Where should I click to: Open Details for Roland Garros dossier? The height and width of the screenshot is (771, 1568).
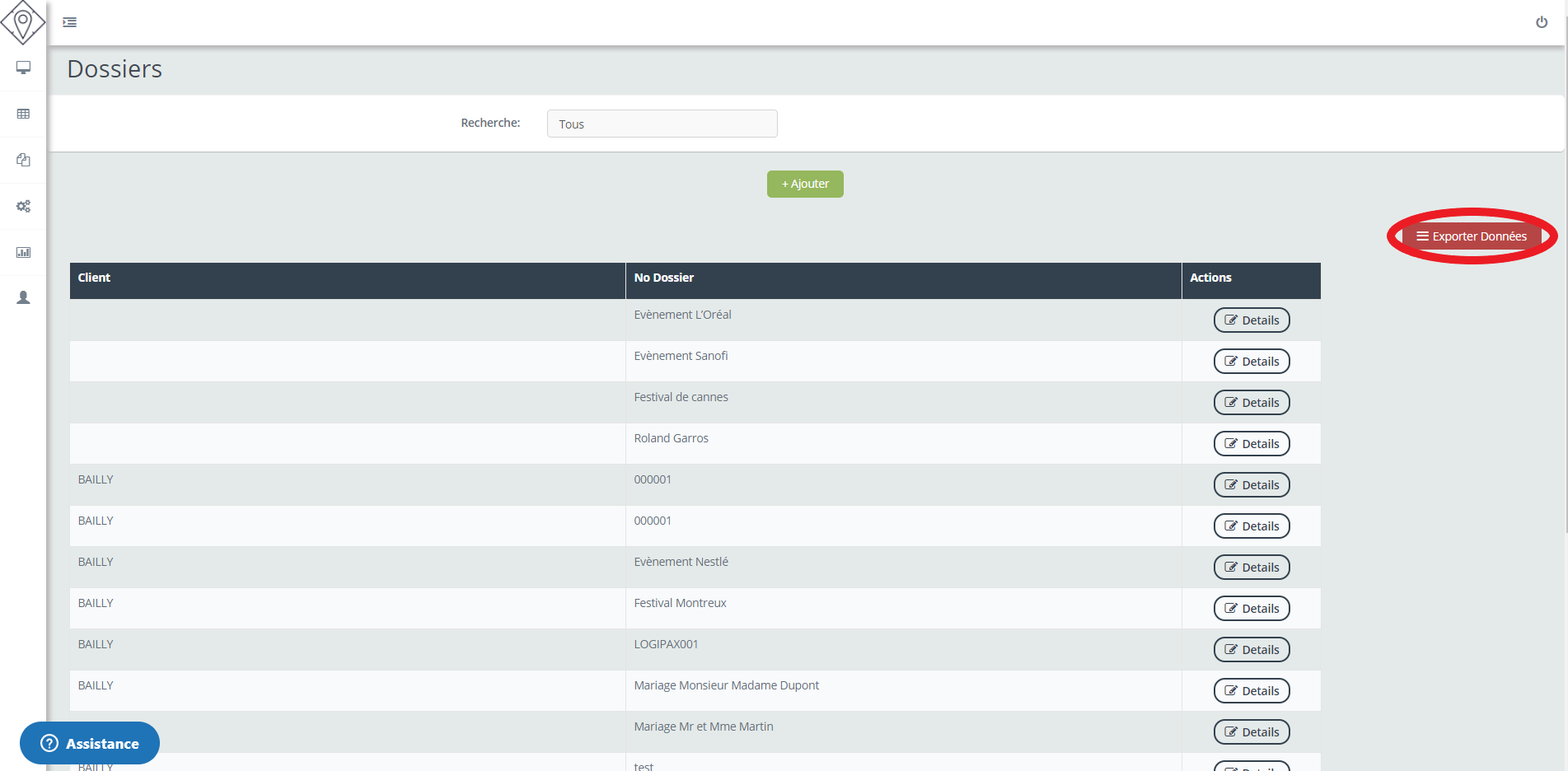tap(1251, 444)
